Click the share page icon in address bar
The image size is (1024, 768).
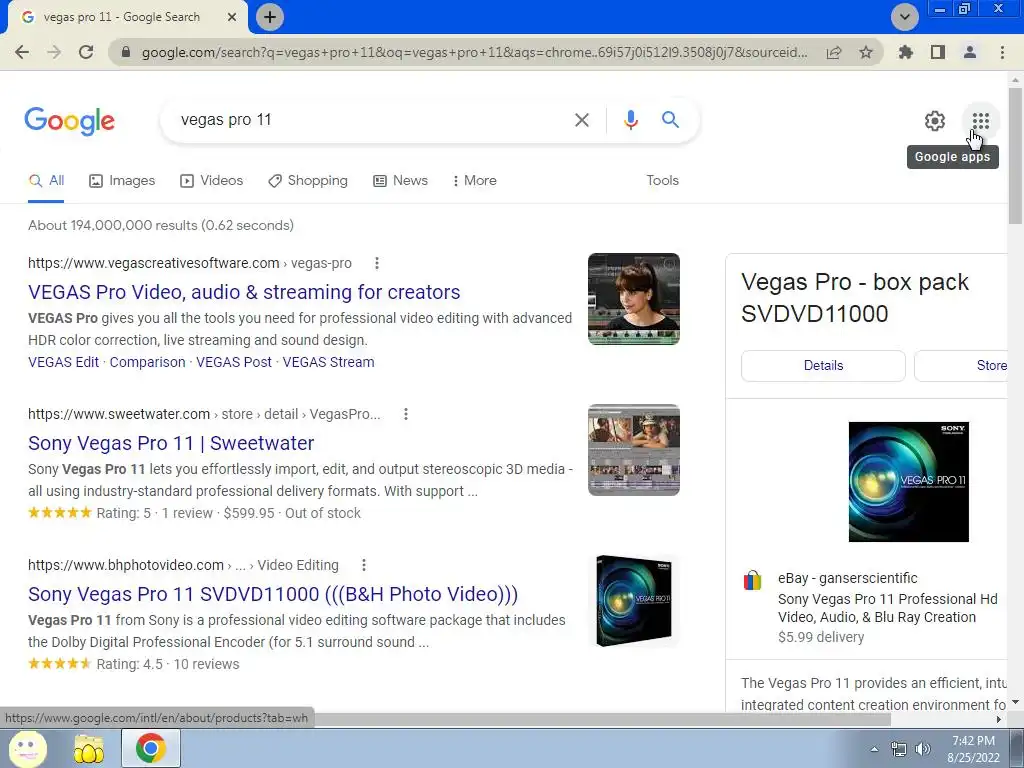coord(834,52)
